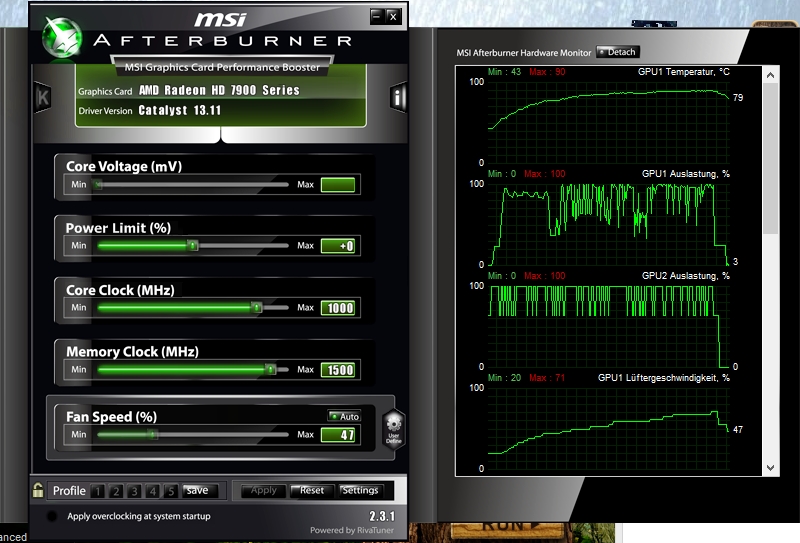The width and height of the screenshot is (800, 543).
Task: Open the information i side button
Action: (397, 96)
